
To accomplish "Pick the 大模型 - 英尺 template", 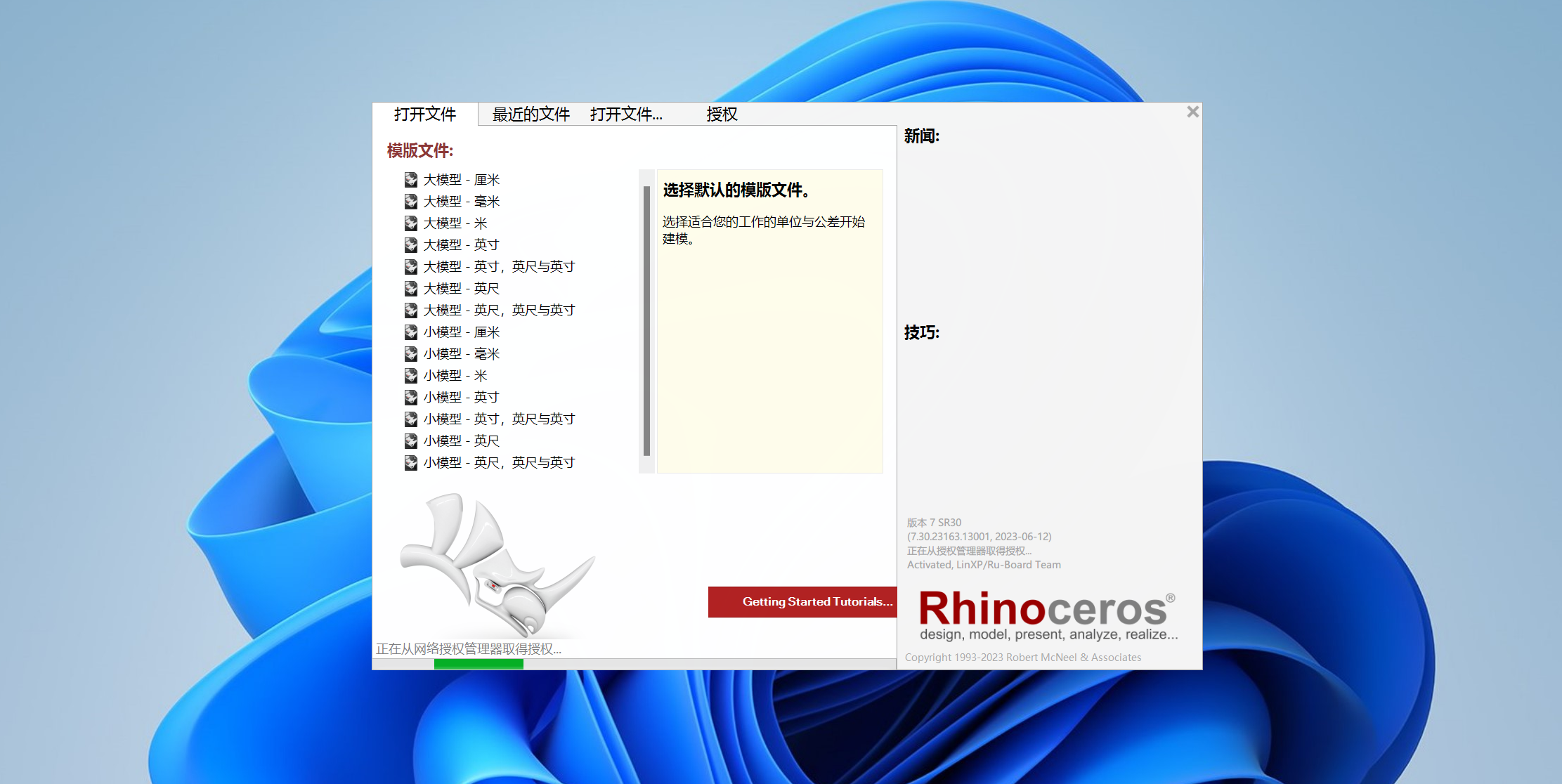I will coord(462,289).
